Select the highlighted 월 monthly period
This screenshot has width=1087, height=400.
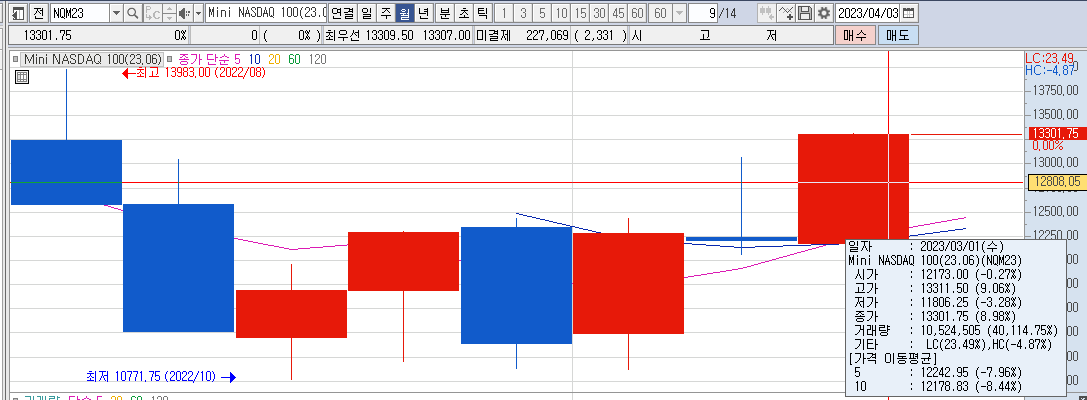click(x=405, y=13)
